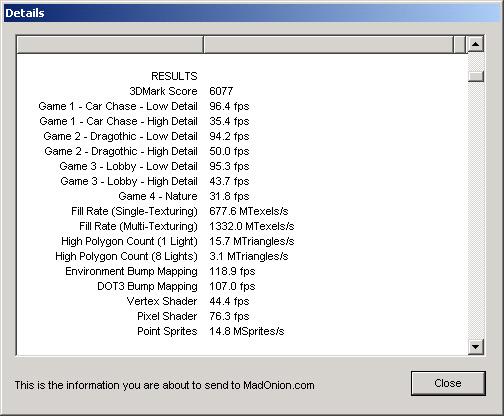This screenshot has width=504, height=416.
Task: Click the 677.6 MTexels/s value
Action: (249, 211)
